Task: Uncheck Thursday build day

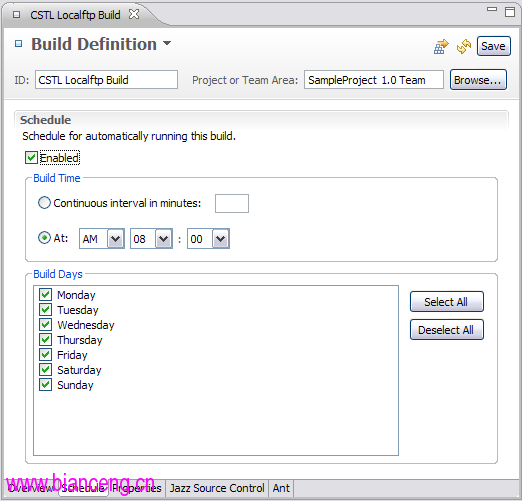Action: click(45, 339)
